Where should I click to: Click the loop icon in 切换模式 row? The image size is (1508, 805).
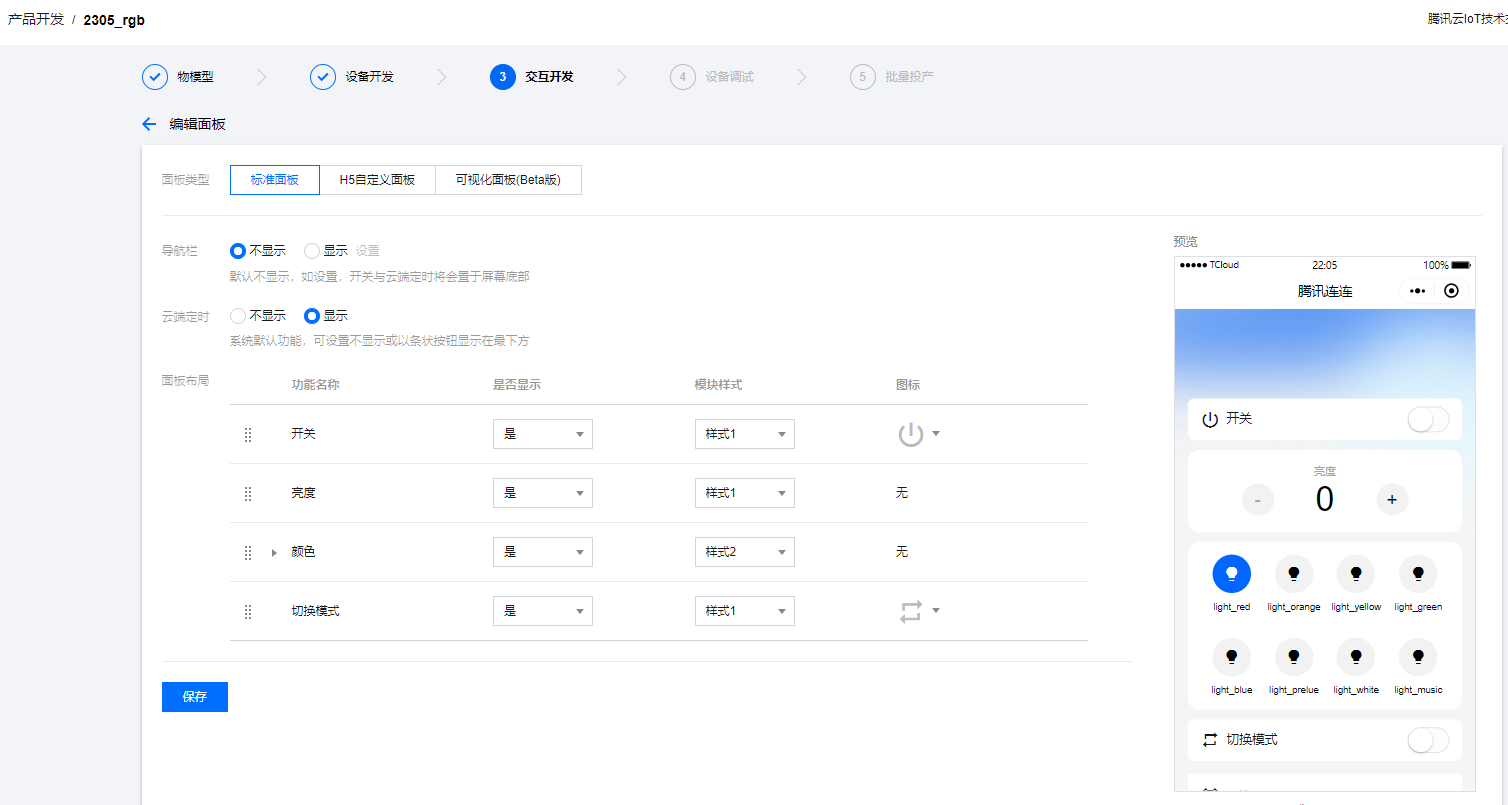[x=910, y=611]
